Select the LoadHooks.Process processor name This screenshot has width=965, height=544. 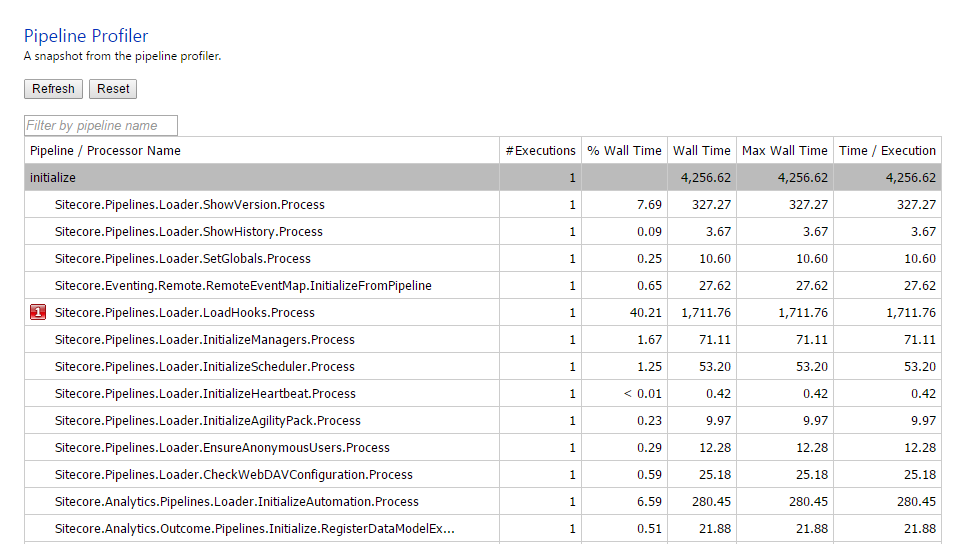click(x=185, y=313)
